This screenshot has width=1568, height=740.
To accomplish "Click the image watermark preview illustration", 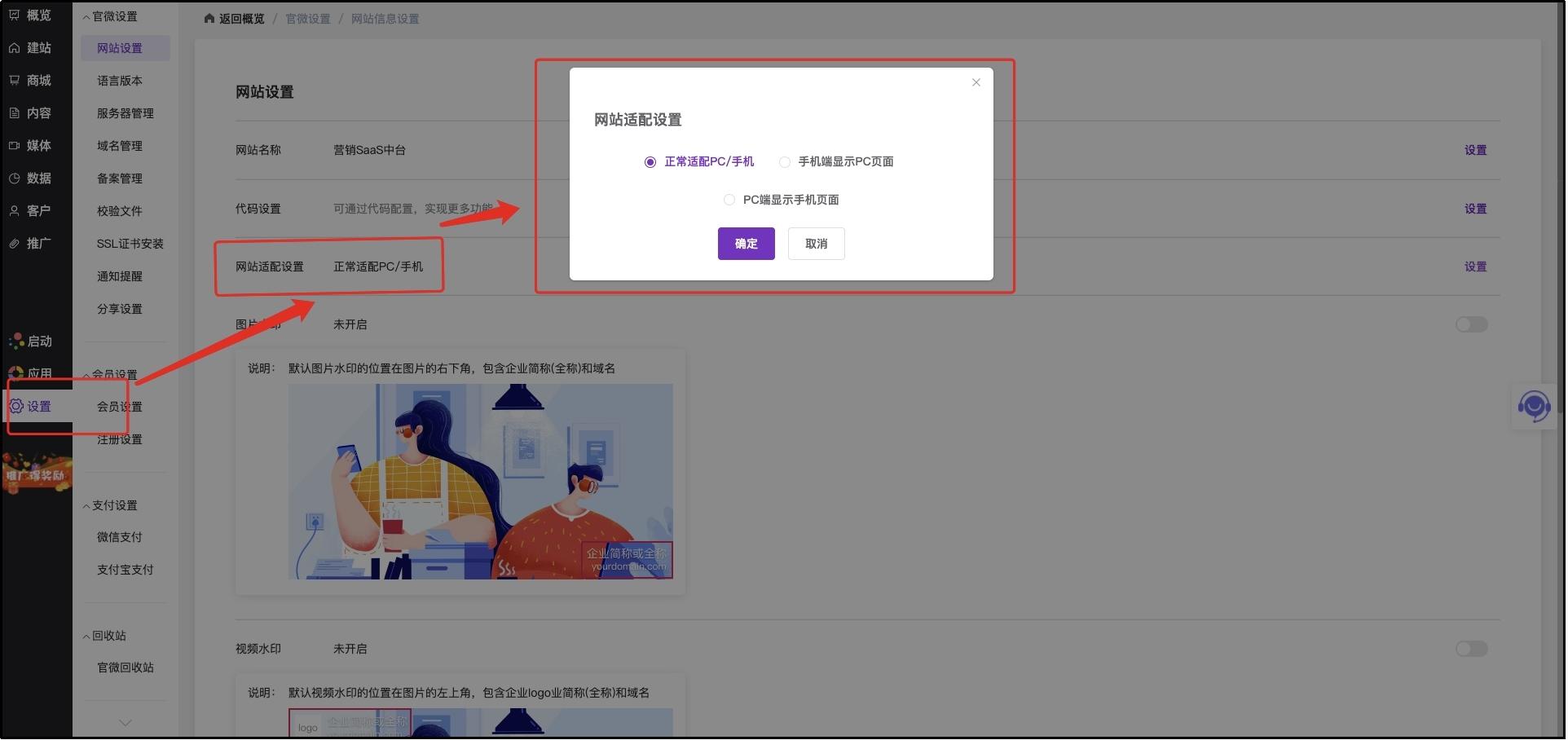I will pos(481,482).
